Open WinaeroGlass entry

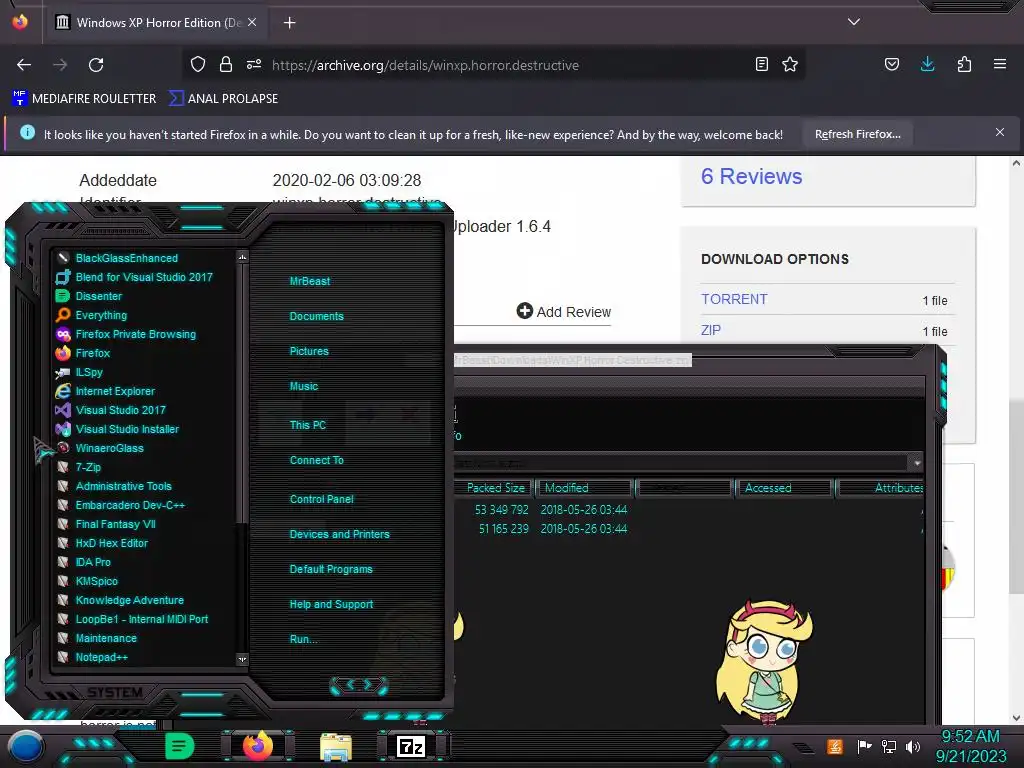pos(99,448)
